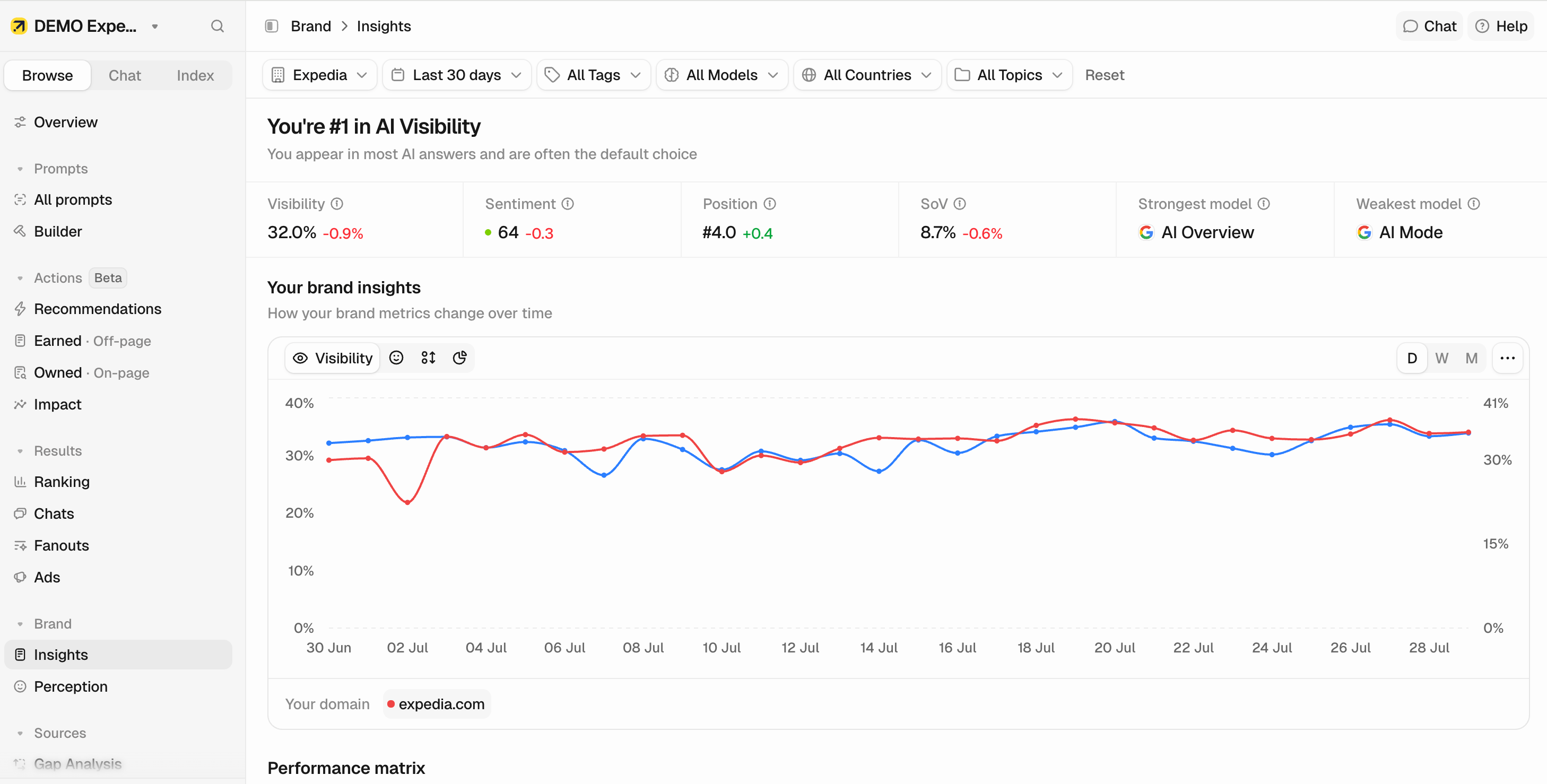Open Chats under Results
This screenshot has height=784, width=1547.
point(118,513)
